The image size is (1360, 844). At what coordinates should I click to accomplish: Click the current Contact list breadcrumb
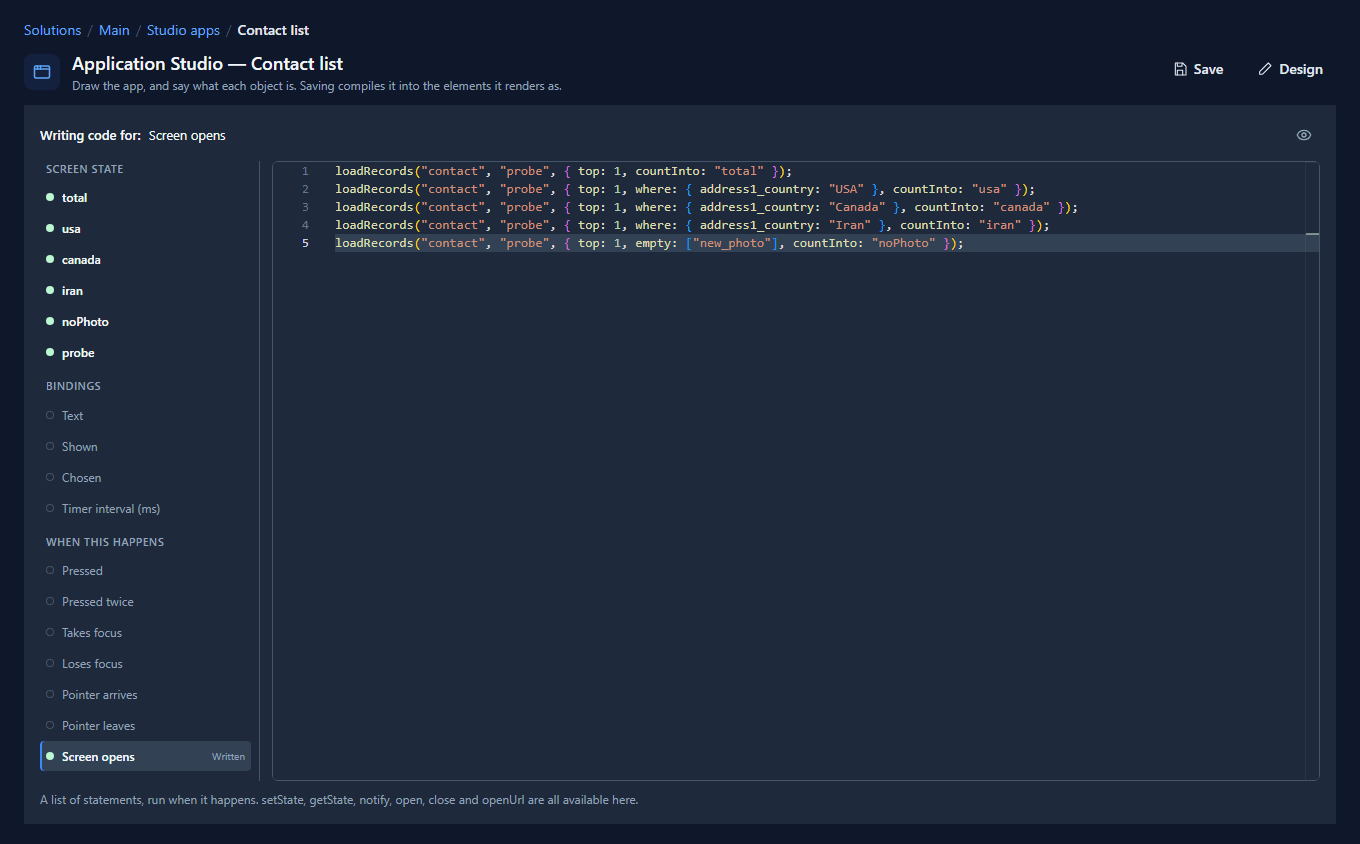273,30
